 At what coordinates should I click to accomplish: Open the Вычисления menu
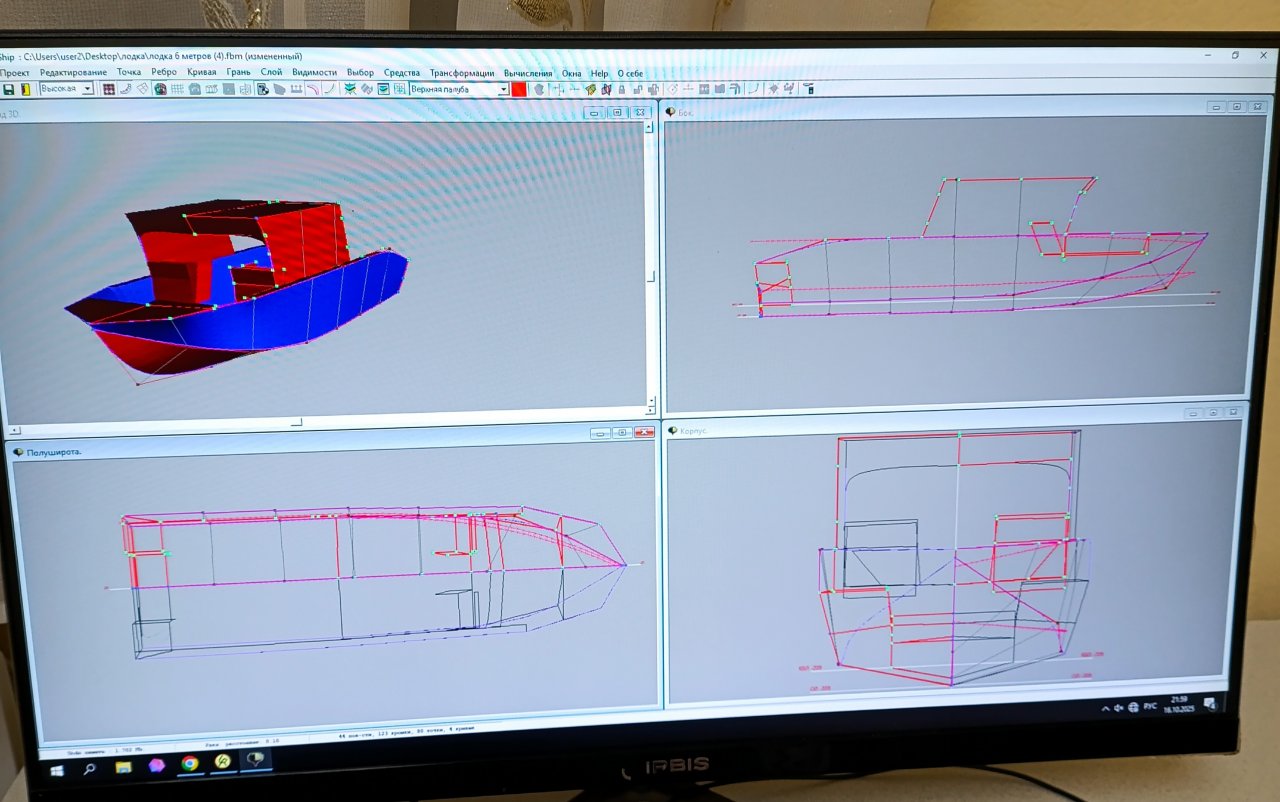click(527, 73)
